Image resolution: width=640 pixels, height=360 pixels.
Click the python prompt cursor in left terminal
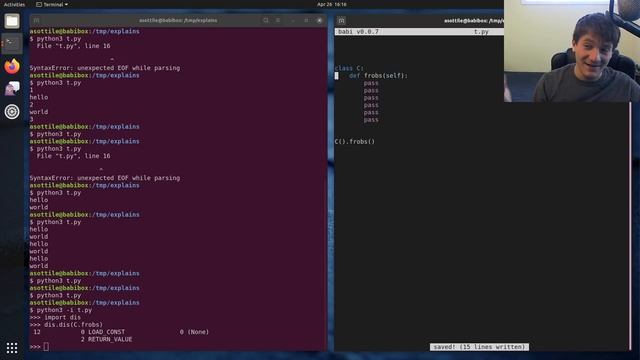[46, 347]
